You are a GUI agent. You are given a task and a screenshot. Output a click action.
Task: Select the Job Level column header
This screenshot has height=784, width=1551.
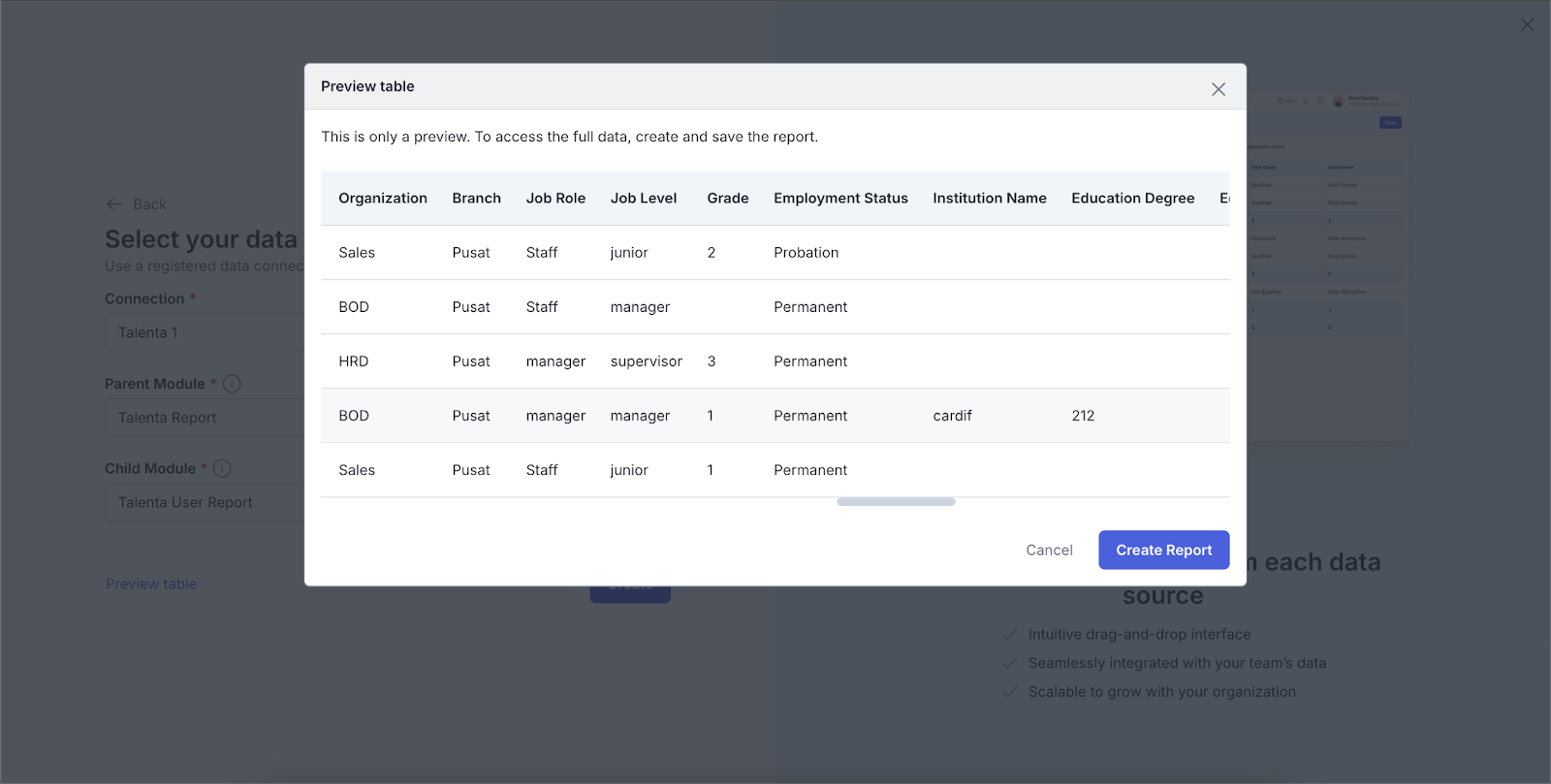pyautogui.click(x=644, y=198)
